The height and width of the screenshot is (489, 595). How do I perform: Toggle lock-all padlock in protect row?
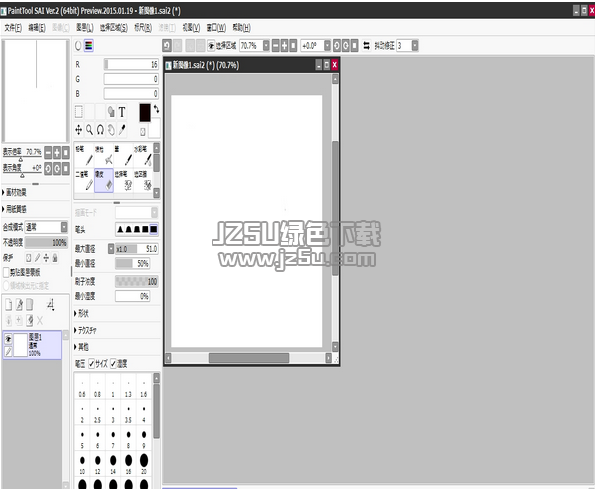point(55,258)
